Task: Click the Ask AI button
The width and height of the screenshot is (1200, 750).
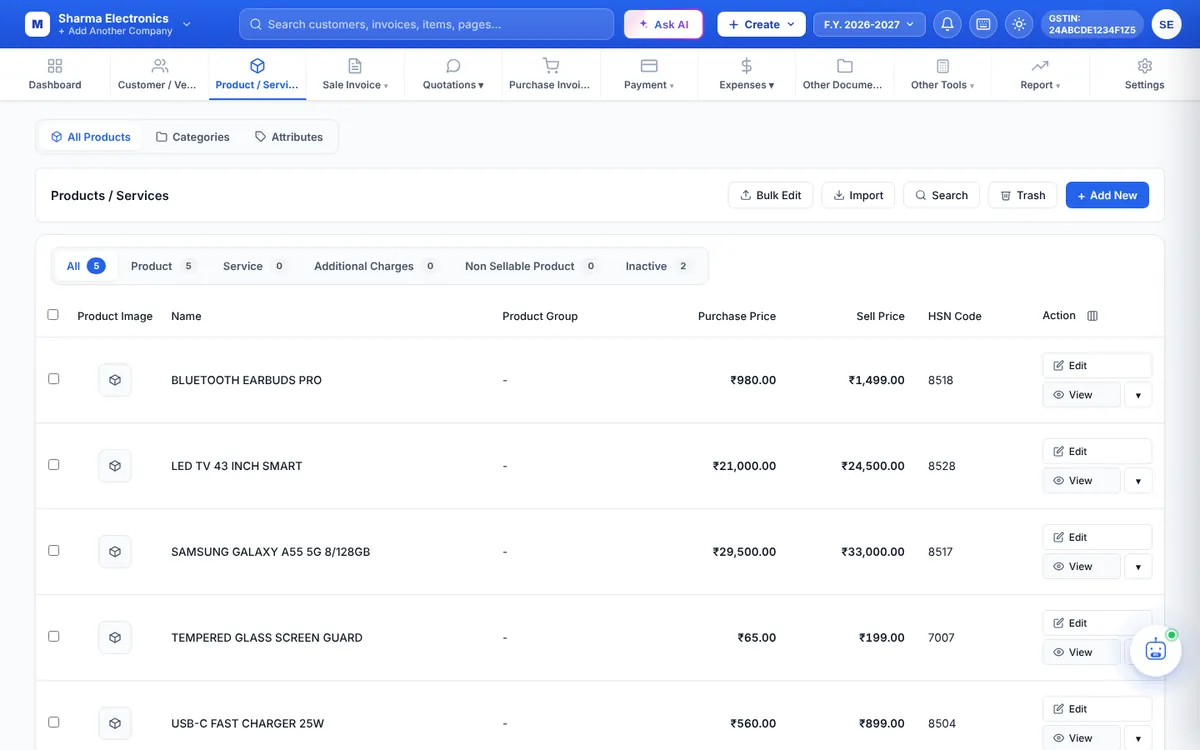Action: pos(663,24)
